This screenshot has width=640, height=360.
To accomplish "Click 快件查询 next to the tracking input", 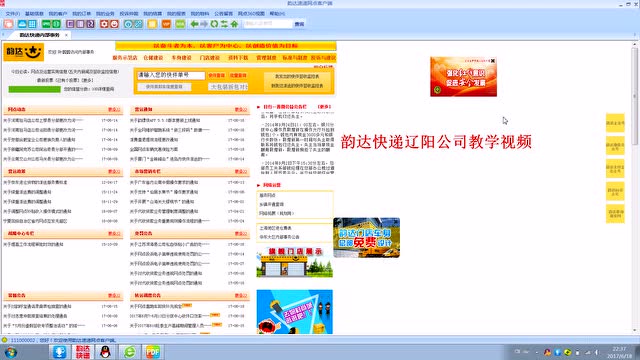I will tap(216, 76).
